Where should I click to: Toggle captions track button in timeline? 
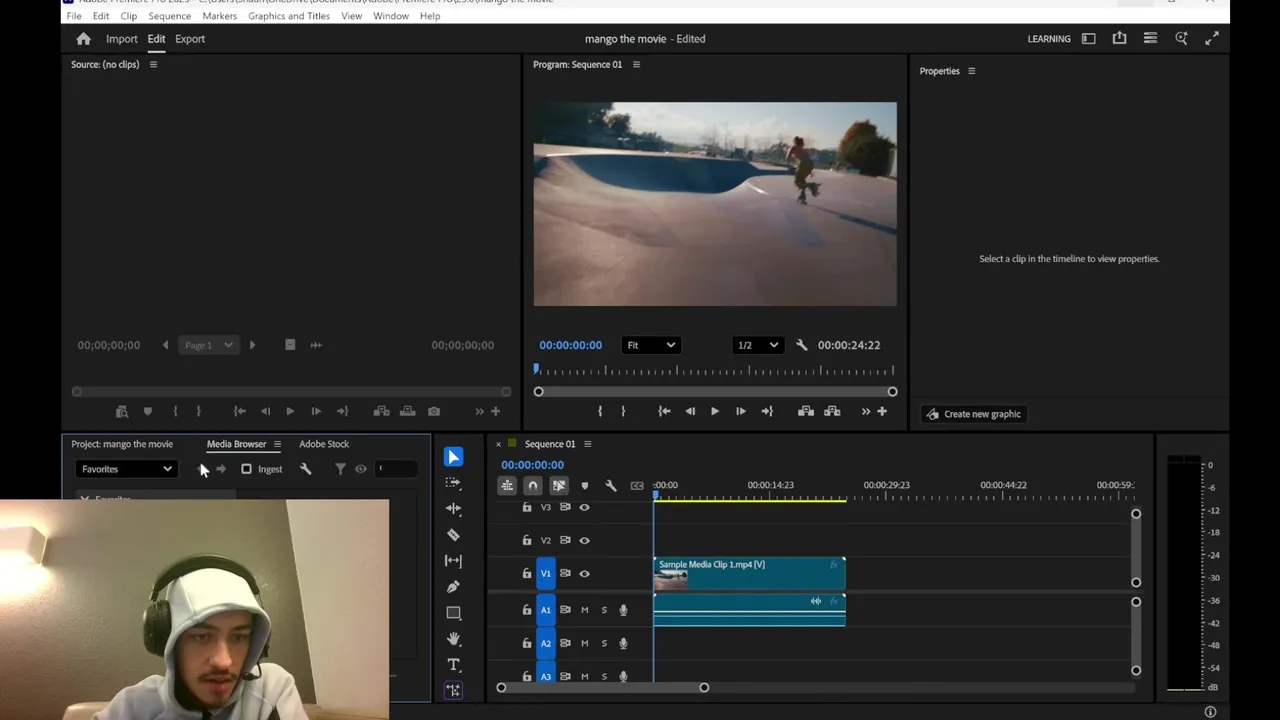click(x=637, y=486)
